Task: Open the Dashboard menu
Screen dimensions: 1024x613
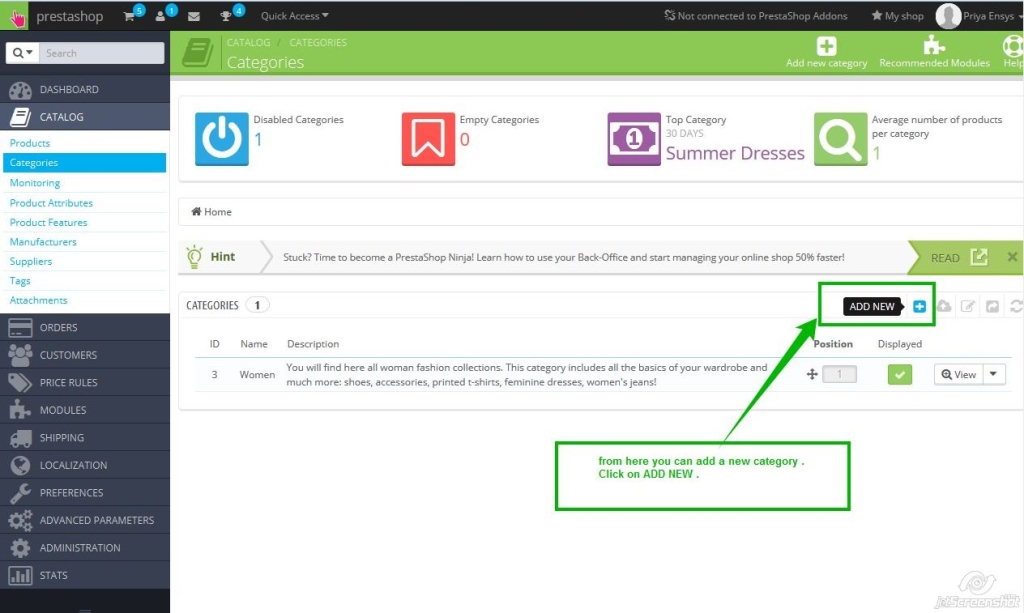Action: [85, 89]
